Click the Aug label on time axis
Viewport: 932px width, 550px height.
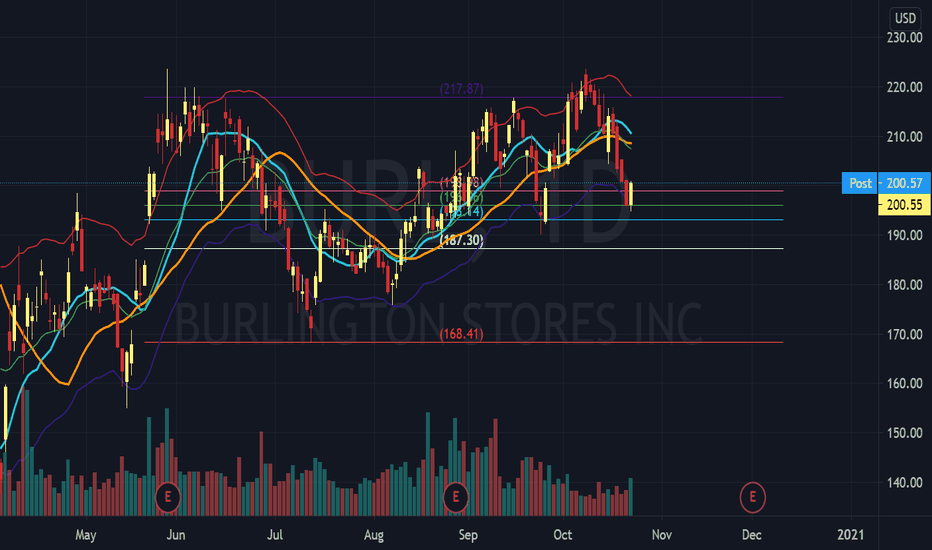[x=374, y=535]
